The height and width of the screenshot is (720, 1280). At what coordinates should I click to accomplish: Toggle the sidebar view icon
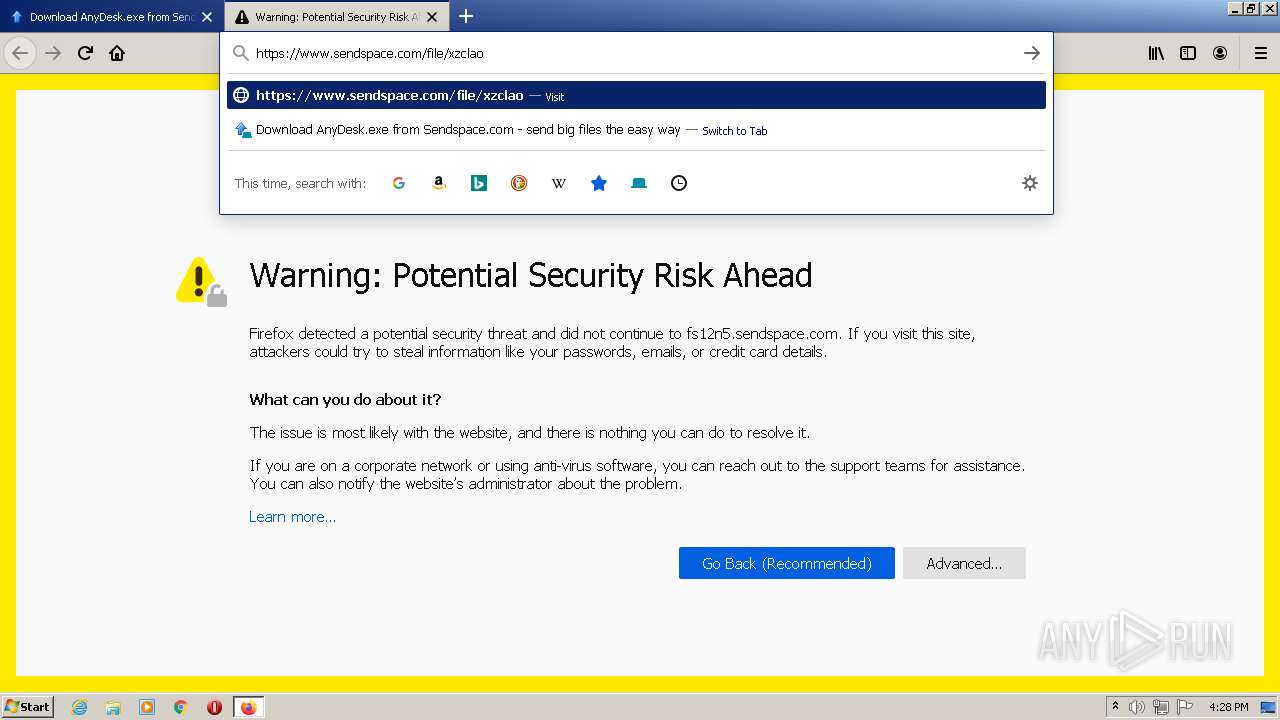tap(1188, 53)
